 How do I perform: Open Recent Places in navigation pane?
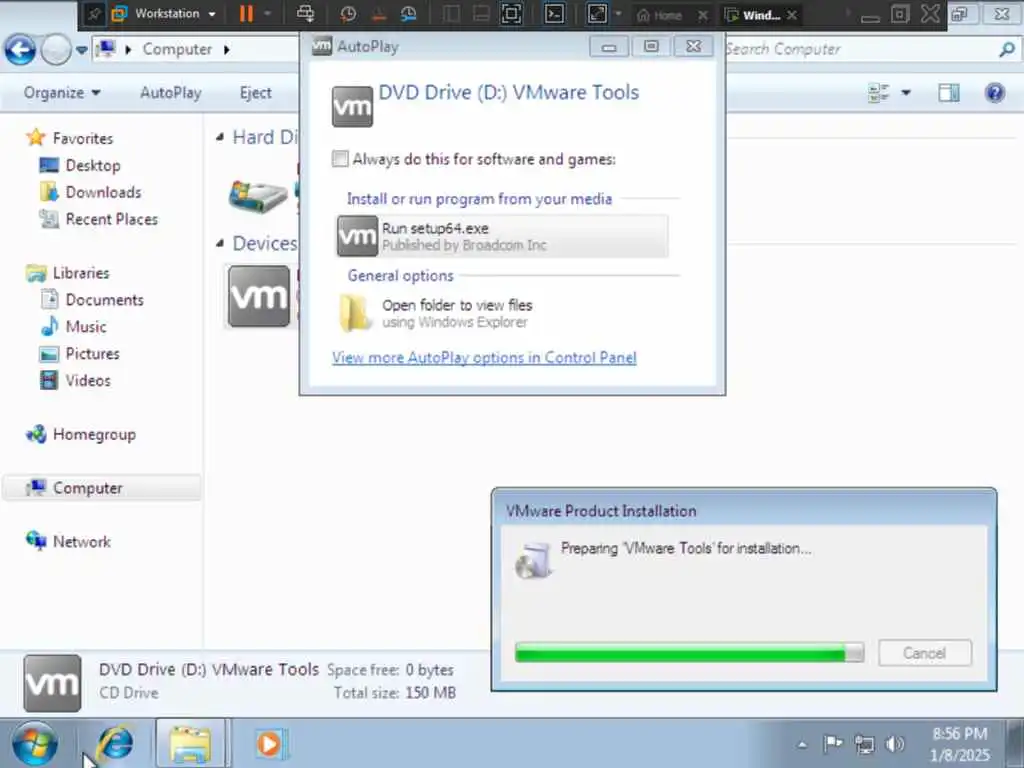point(112,219)
